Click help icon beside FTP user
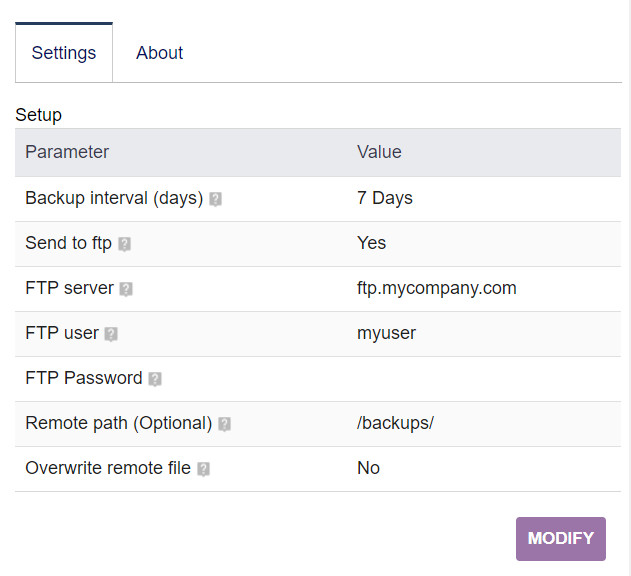Viewport: 631px width, 576px height. pyautogui.click(x=111, y=334)
